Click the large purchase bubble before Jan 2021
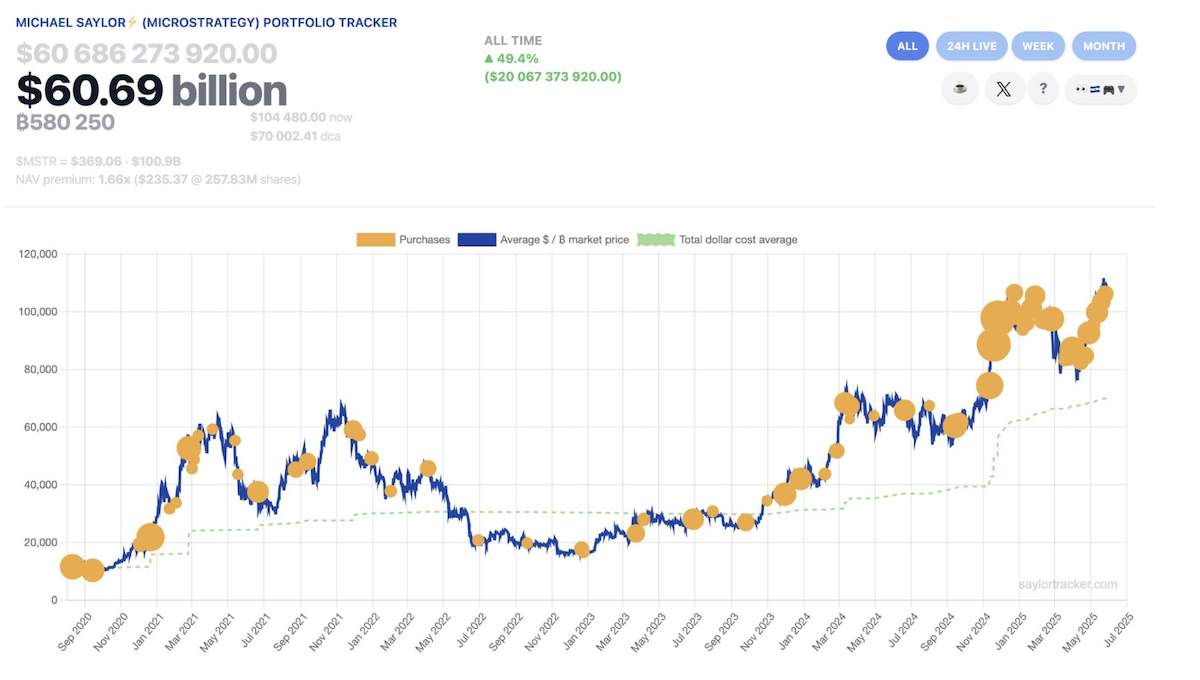 pyautogui.click(x=149, y=538)
